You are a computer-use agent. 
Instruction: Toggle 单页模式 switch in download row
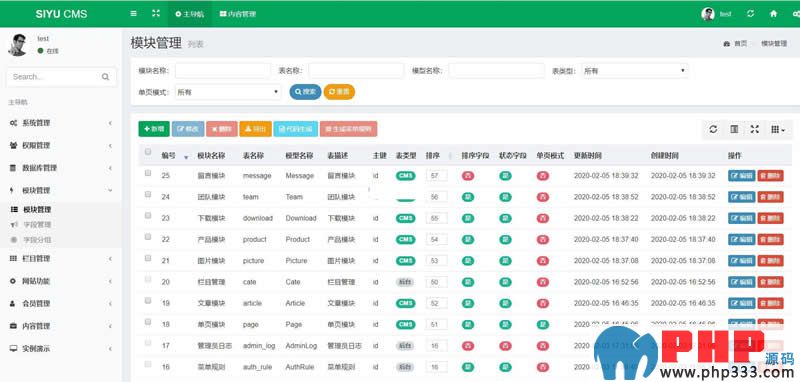pyautogui.click(x=542, y=218)
